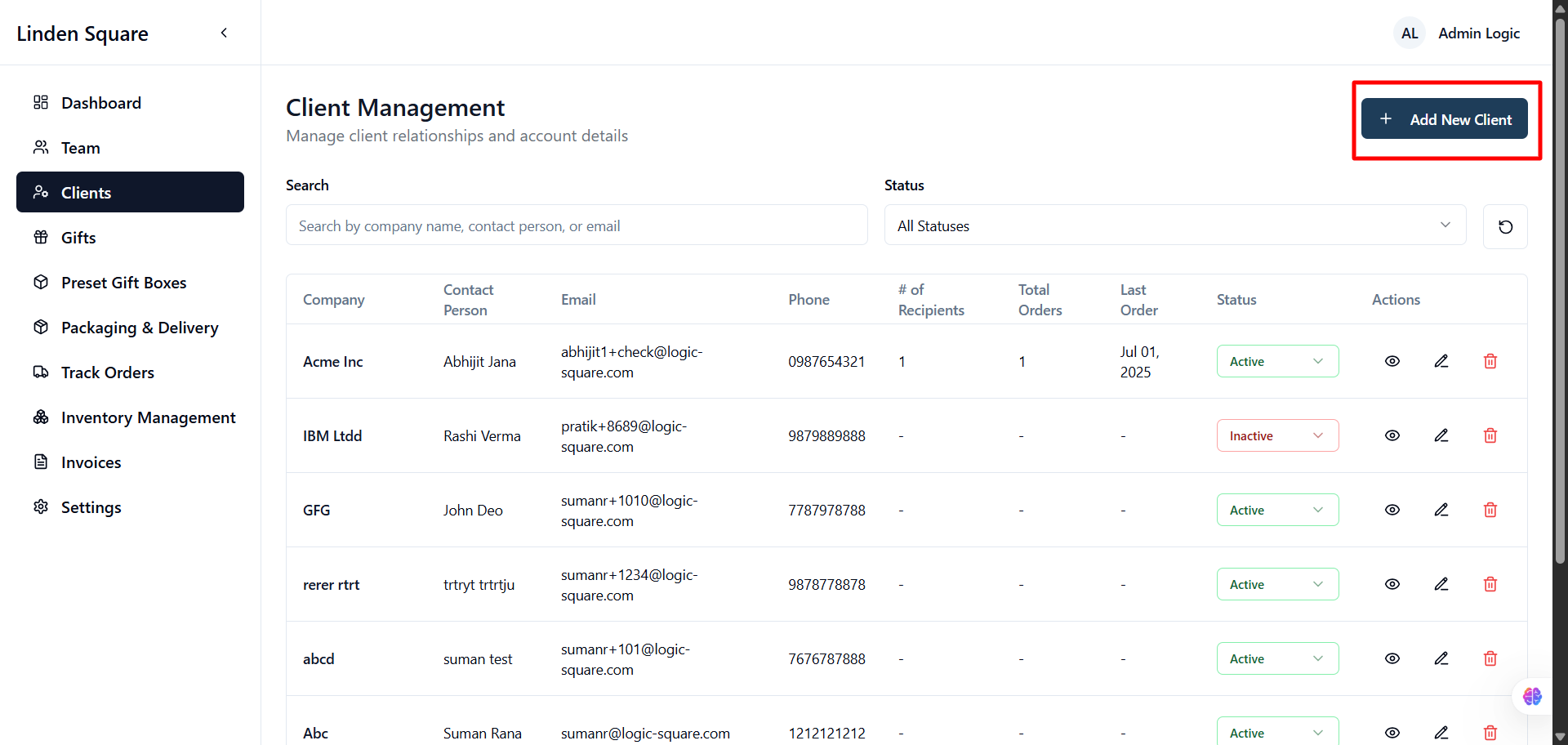Screen dimensions: 1568x745
Task: Change rerer rtrt status dropdown
Action: [x=1277, y=584]
